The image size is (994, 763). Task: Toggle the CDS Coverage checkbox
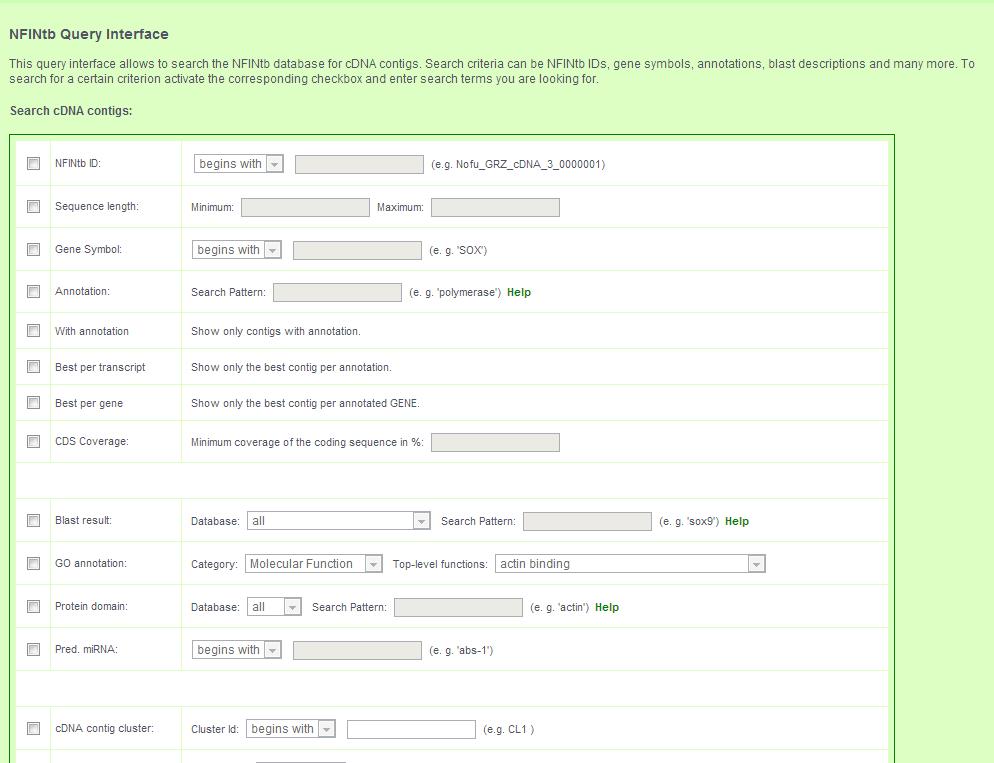point(33,441)
